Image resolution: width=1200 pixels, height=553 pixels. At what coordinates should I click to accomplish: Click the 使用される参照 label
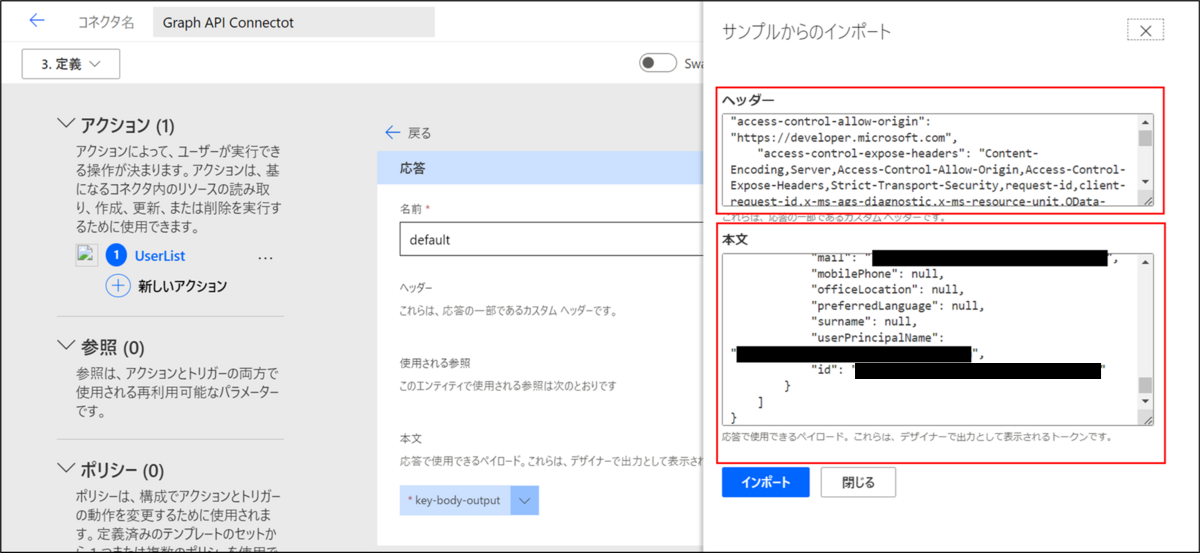434,362
